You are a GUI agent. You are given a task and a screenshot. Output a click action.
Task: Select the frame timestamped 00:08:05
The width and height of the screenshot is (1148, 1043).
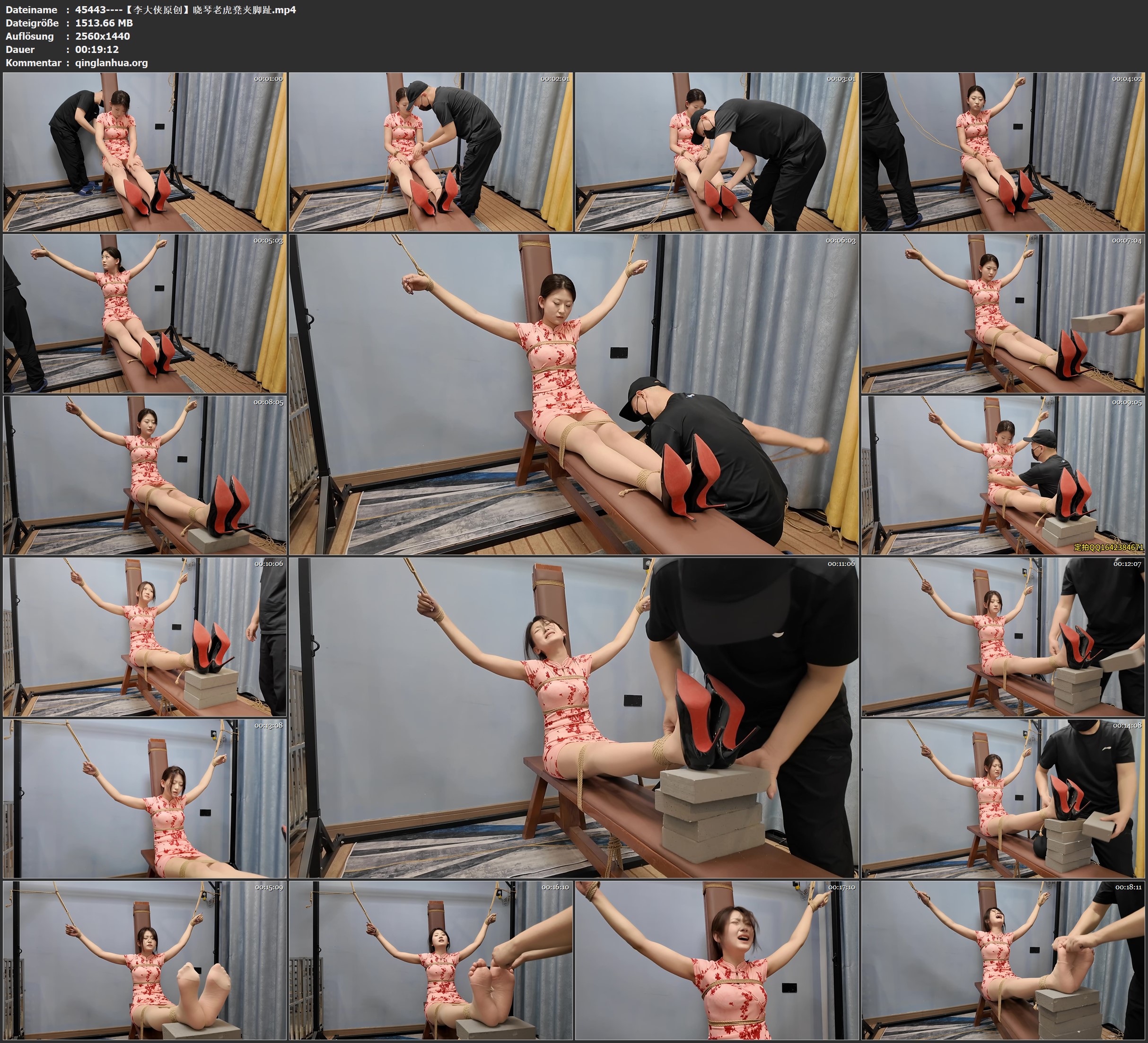(145, 475)
